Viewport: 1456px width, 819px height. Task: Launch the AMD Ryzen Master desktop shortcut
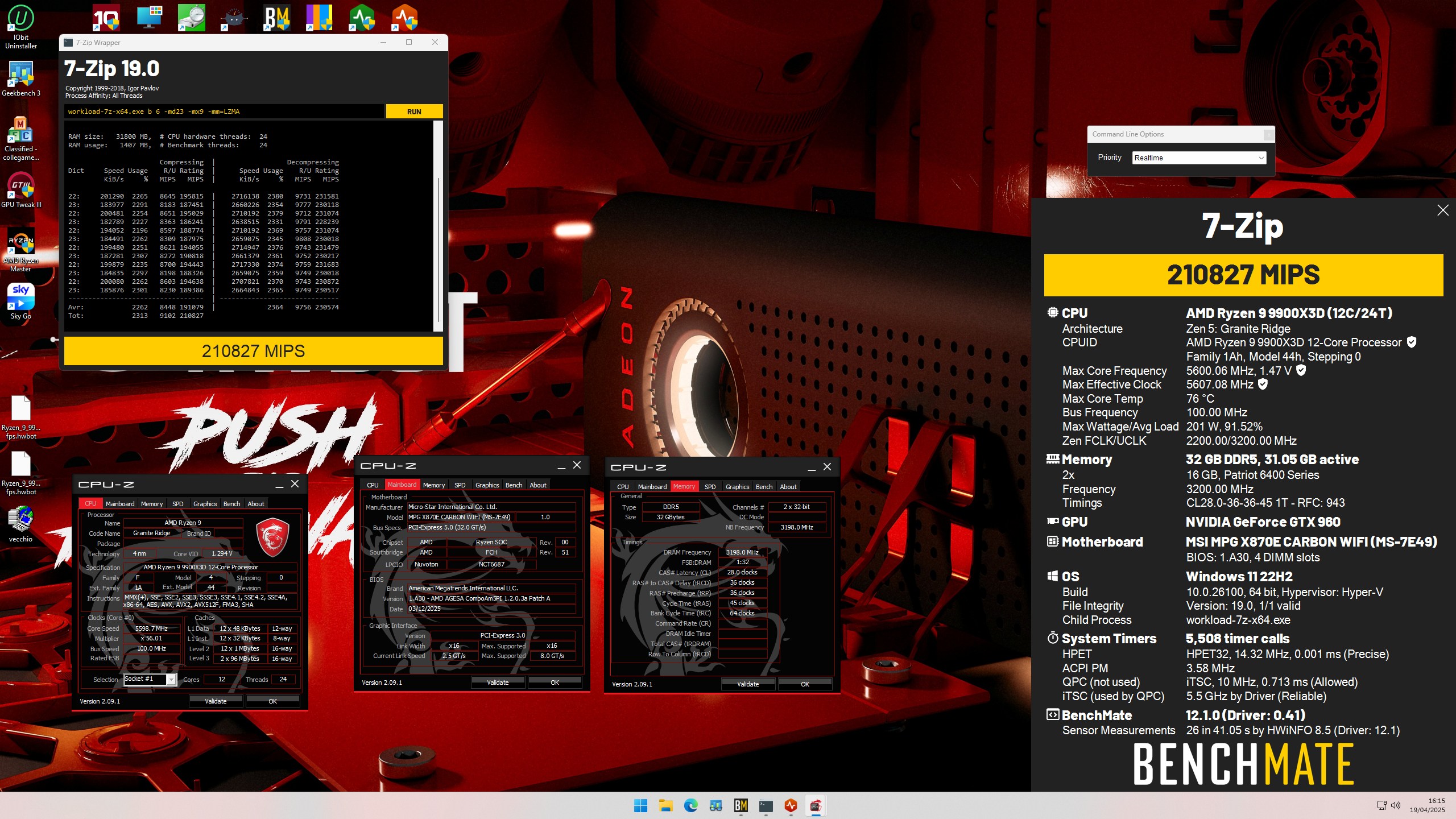click(21, 250)
